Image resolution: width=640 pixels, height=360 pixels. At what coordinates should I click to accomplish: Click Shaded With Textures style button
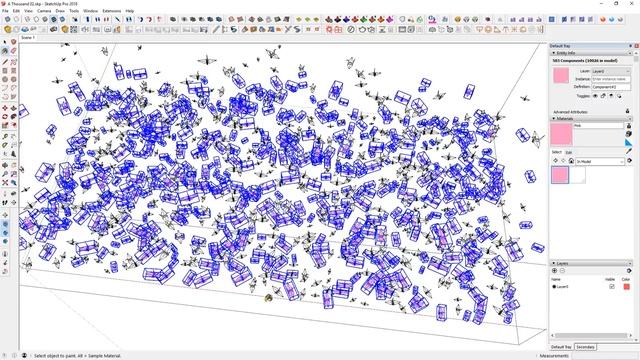point(53,19)
